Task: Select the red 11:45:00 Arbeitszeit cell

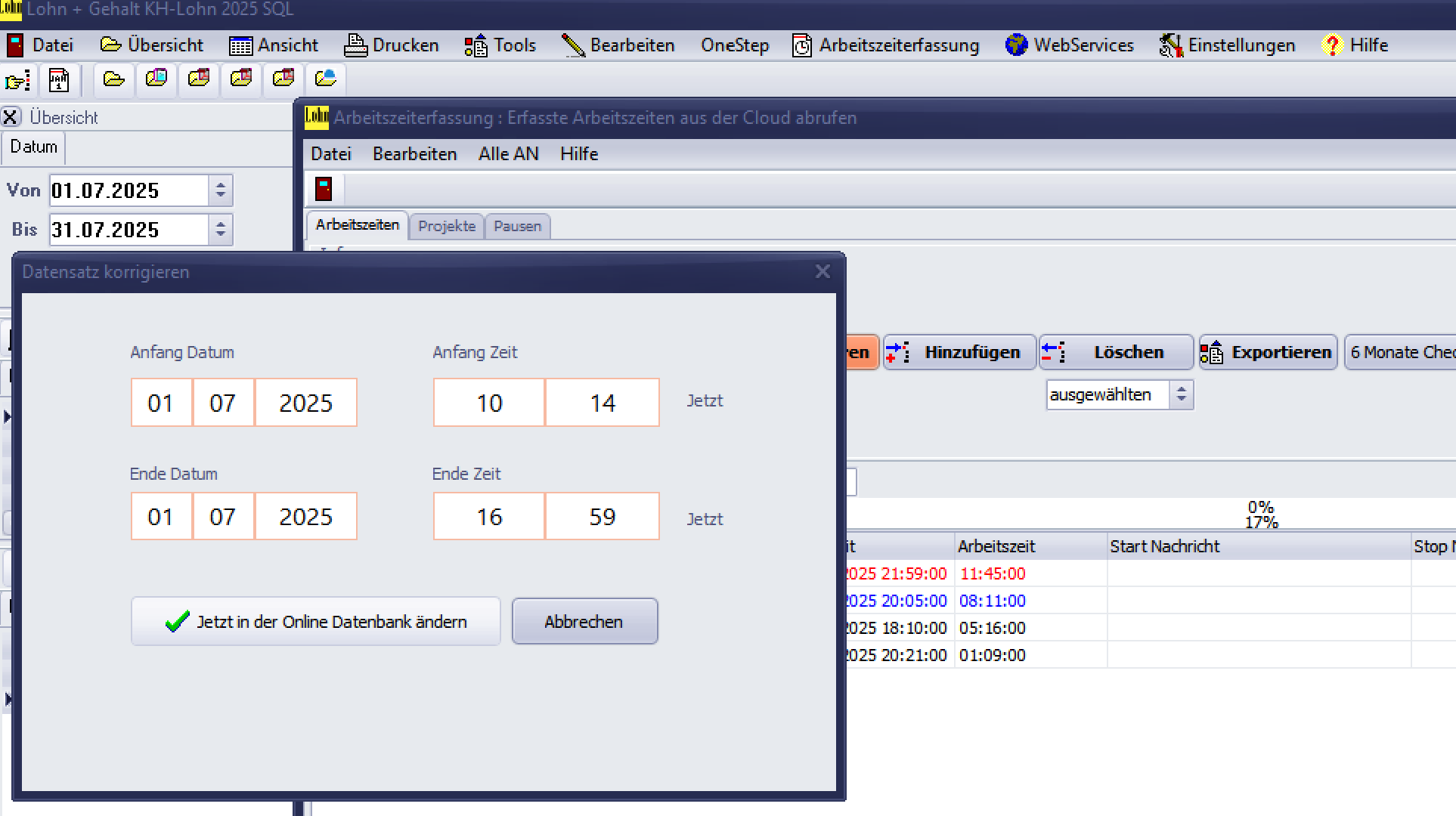Action: pos(1030,573)
